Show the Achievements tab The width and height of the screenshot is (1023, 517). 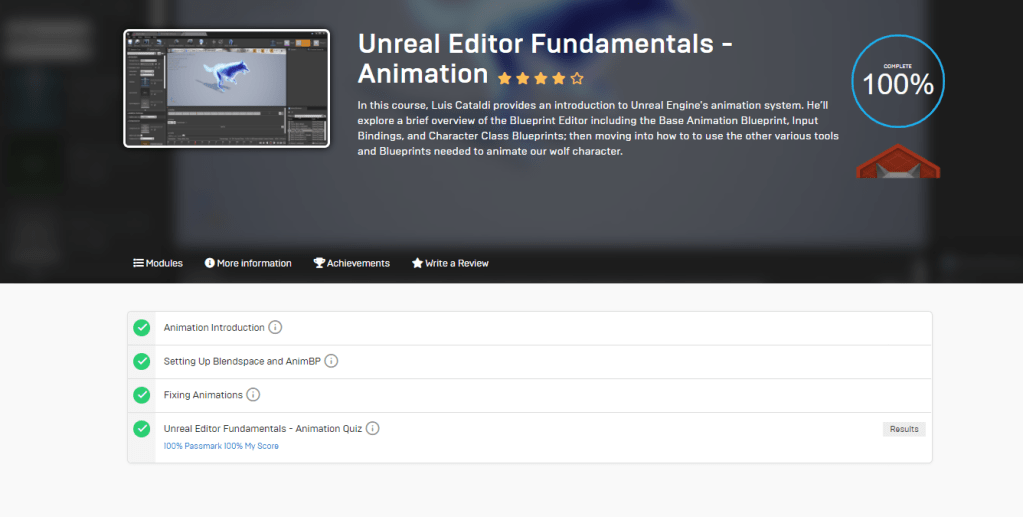point(351,263)
